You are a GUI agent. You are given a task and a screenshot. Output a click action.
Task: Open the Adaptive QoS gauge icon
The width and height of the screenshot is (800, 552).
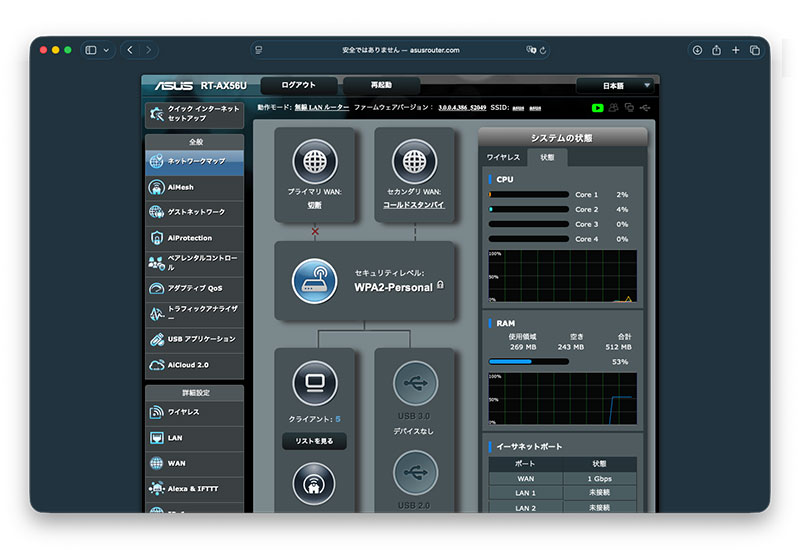(x=157, y=289)
